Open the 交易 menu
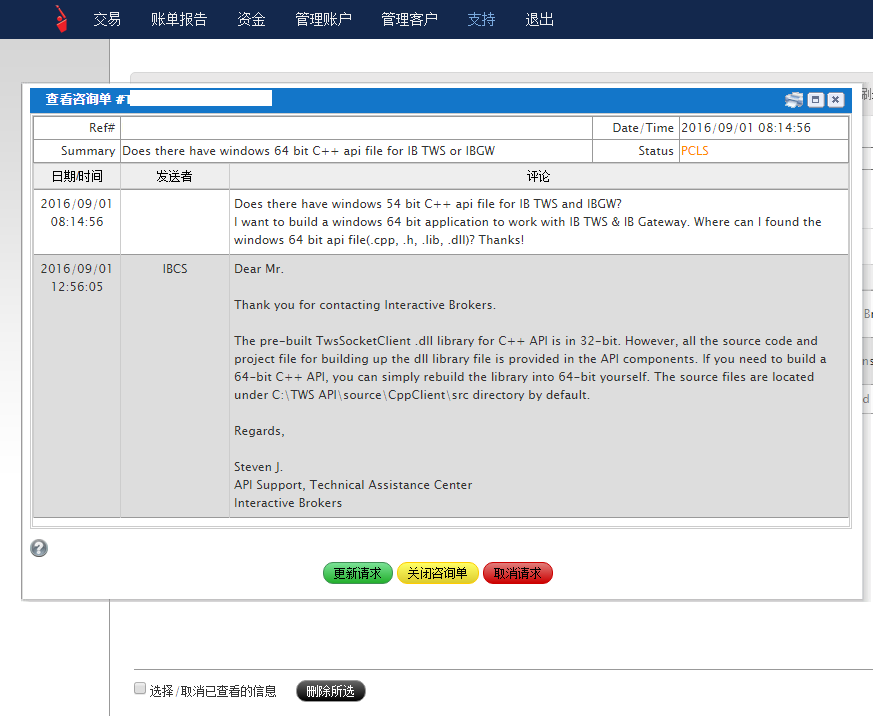The image size is (873, 716). 107,19
